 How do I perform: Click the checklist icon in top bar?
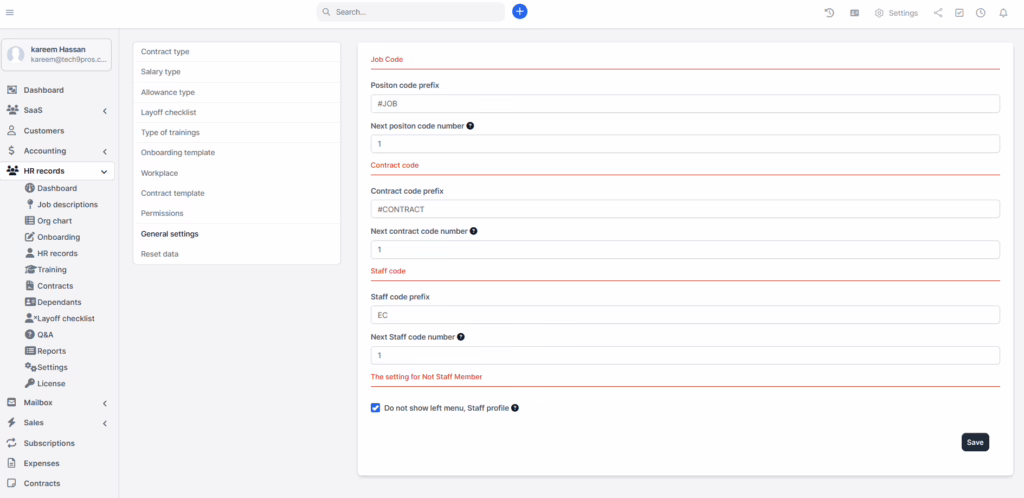[959, 13]
